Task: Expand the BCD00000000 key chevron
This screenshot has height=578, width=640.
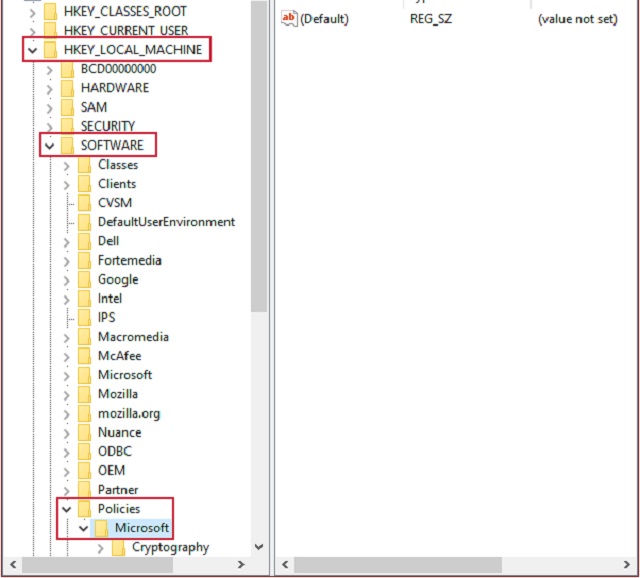Action: pyautogui.click(x=49, y=70)
